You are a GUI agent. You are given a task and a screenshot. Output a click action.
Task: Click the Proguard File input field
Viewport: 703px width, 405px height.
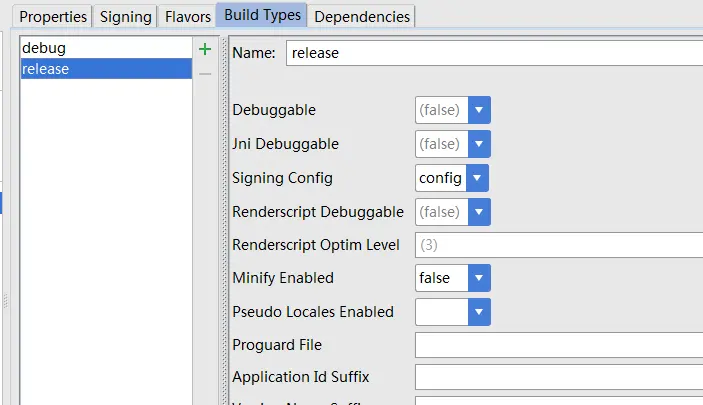pos(558,345)
